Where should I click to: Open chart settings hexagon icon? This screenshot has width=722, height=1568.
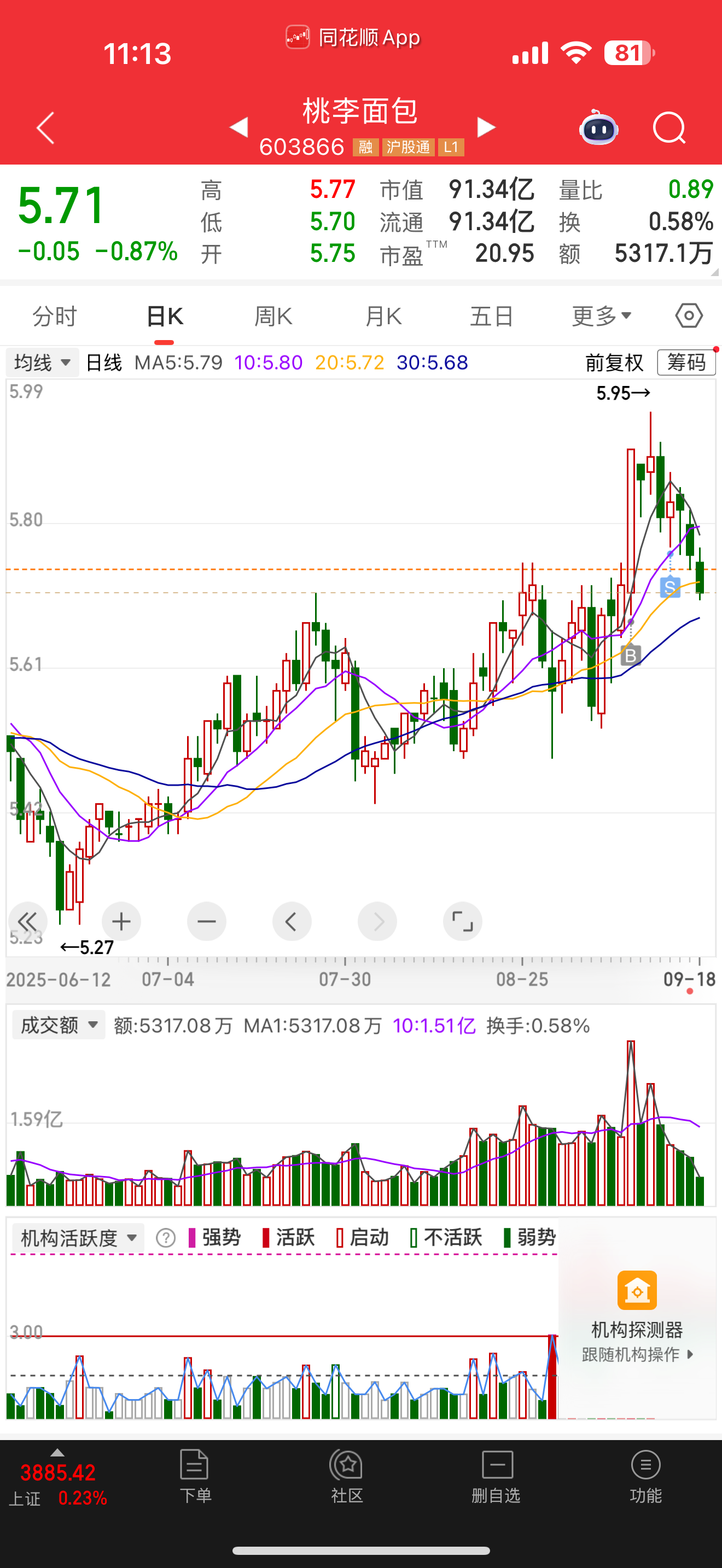[x=689, y=316]
